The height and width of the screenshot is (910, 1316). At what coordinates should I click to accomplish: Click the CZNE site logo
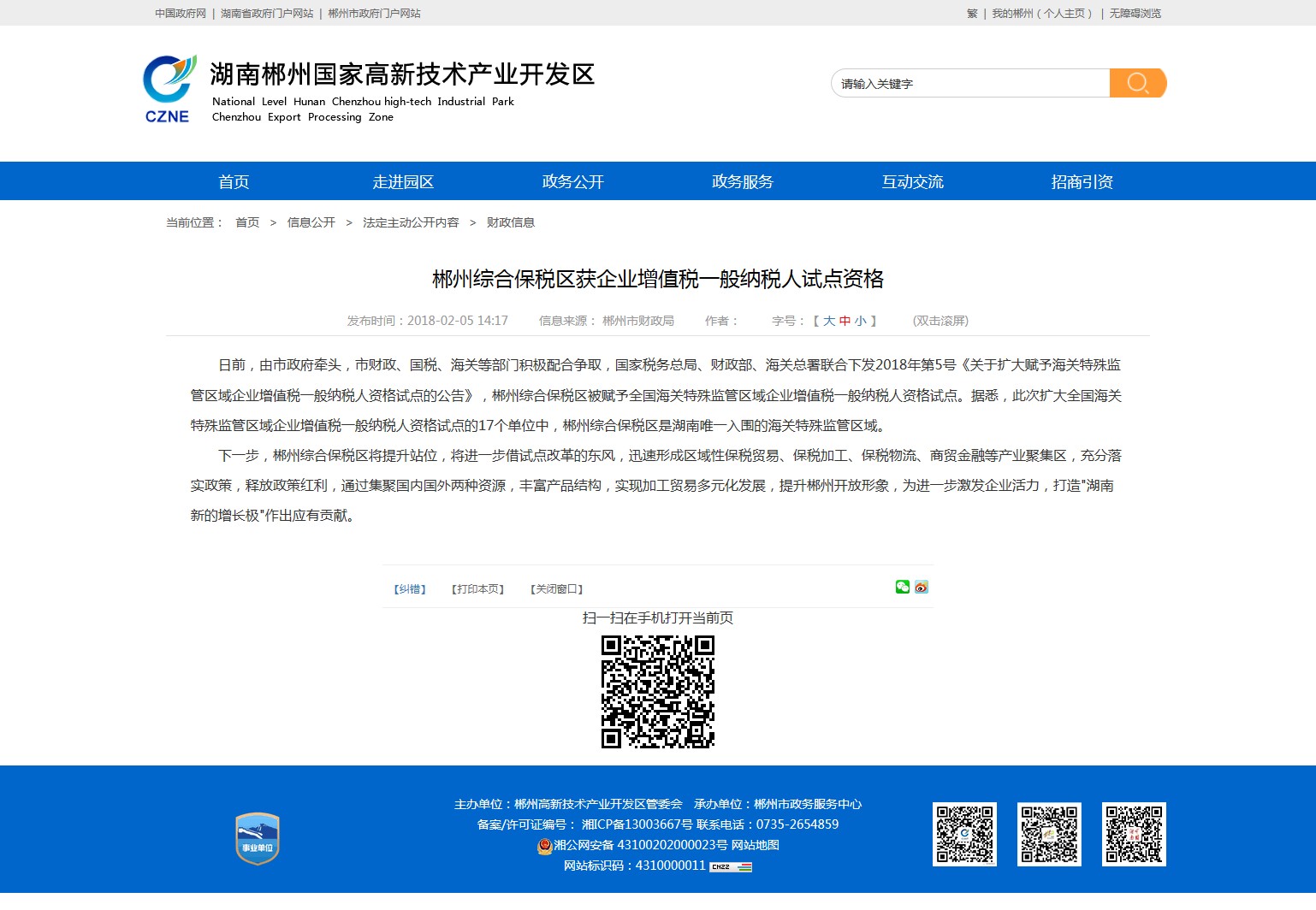pos(169,90)
